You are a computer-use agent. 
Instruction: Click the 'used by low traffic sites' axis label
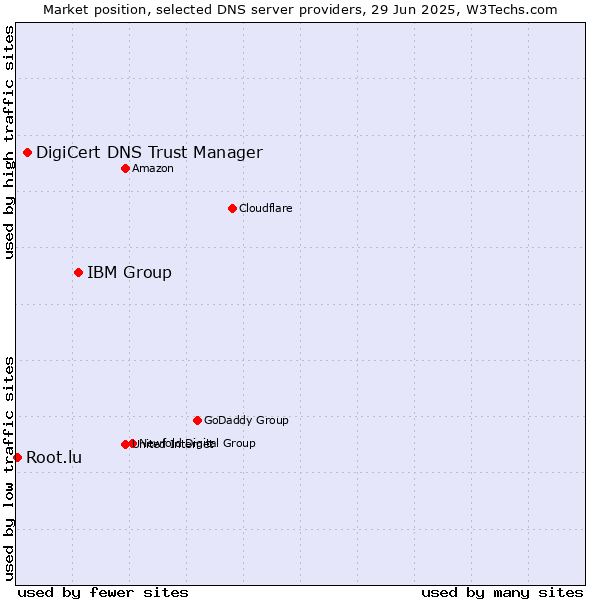pos(9,469)
